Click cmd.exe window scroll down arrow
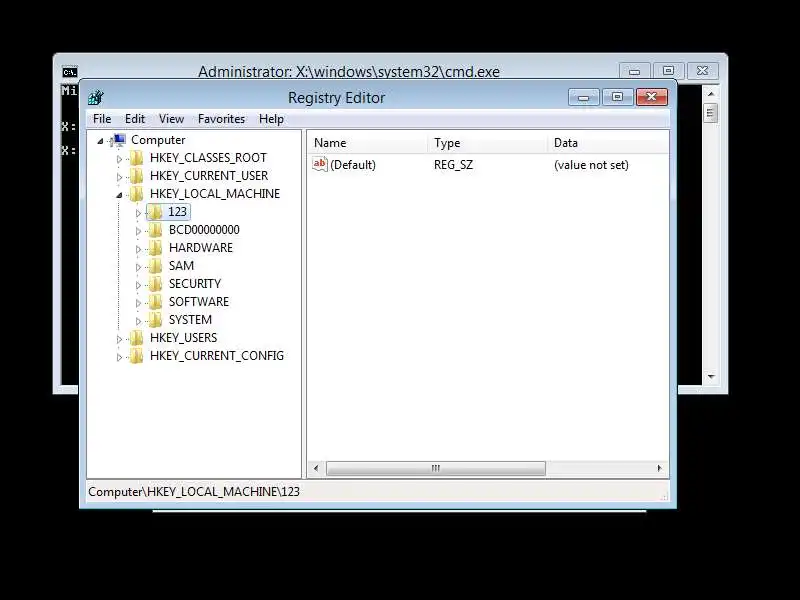 click(x=711, y=377)
